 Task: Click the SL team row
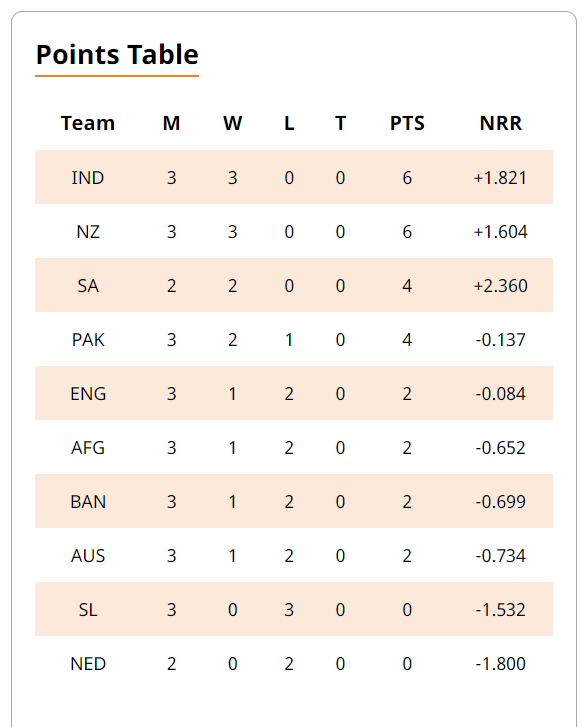[294, 609]
